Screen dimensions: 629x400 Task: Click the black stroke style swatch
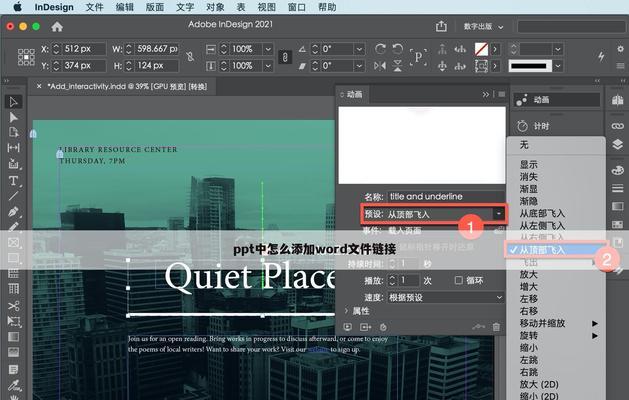click(x=530, y=66)
